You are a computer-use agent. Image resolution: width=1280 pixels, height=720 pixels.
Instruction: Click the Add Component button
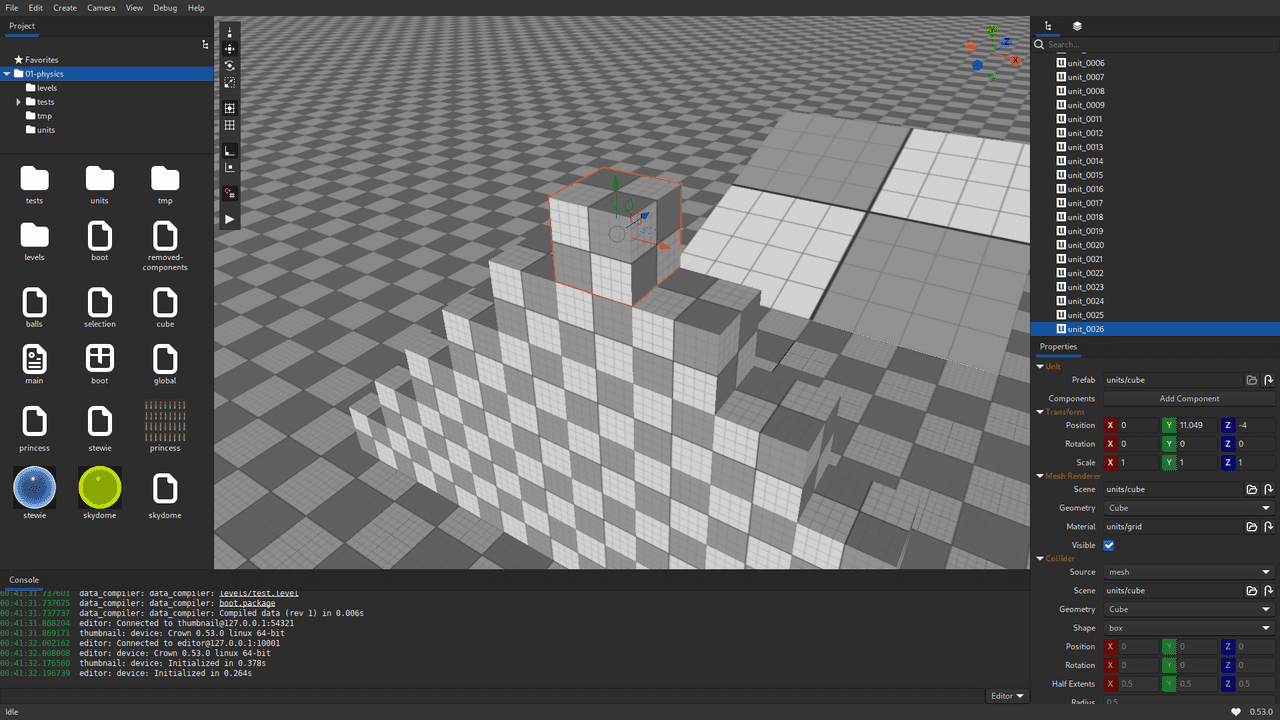(1189, 399)
